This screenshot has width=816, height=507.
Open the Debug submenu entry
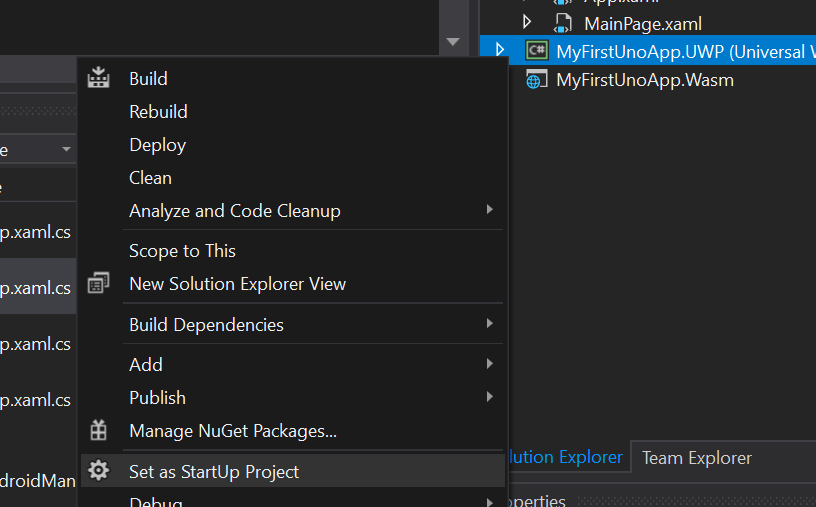coord(291,501)
